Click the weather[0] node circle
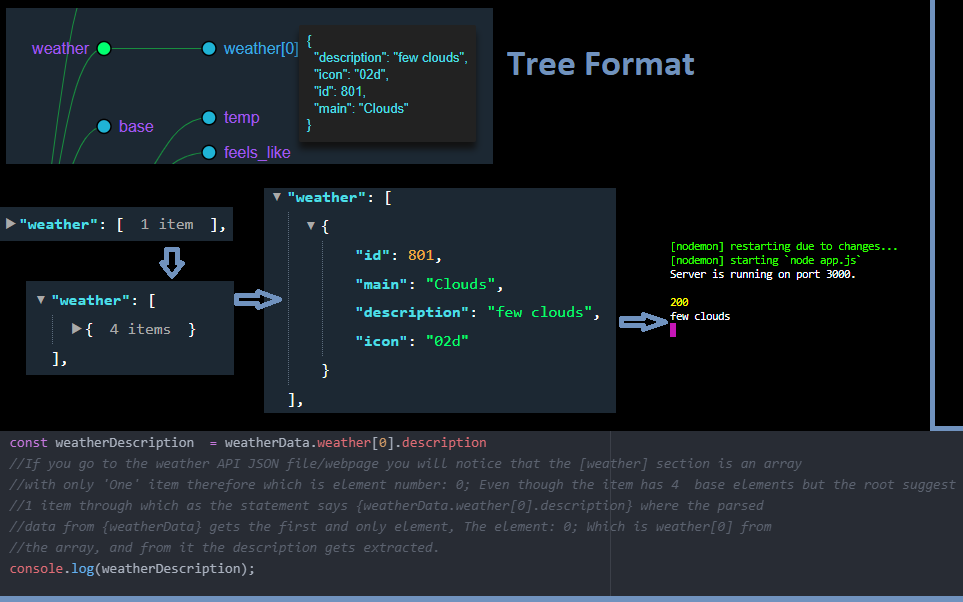This screenshot has width=963, height=602. coord(208,48)
